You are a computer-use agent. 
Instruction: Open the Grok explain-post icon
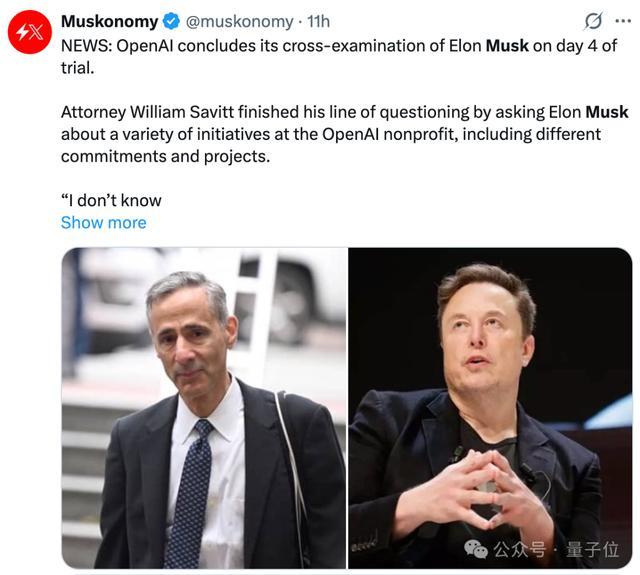click(593, 21)
